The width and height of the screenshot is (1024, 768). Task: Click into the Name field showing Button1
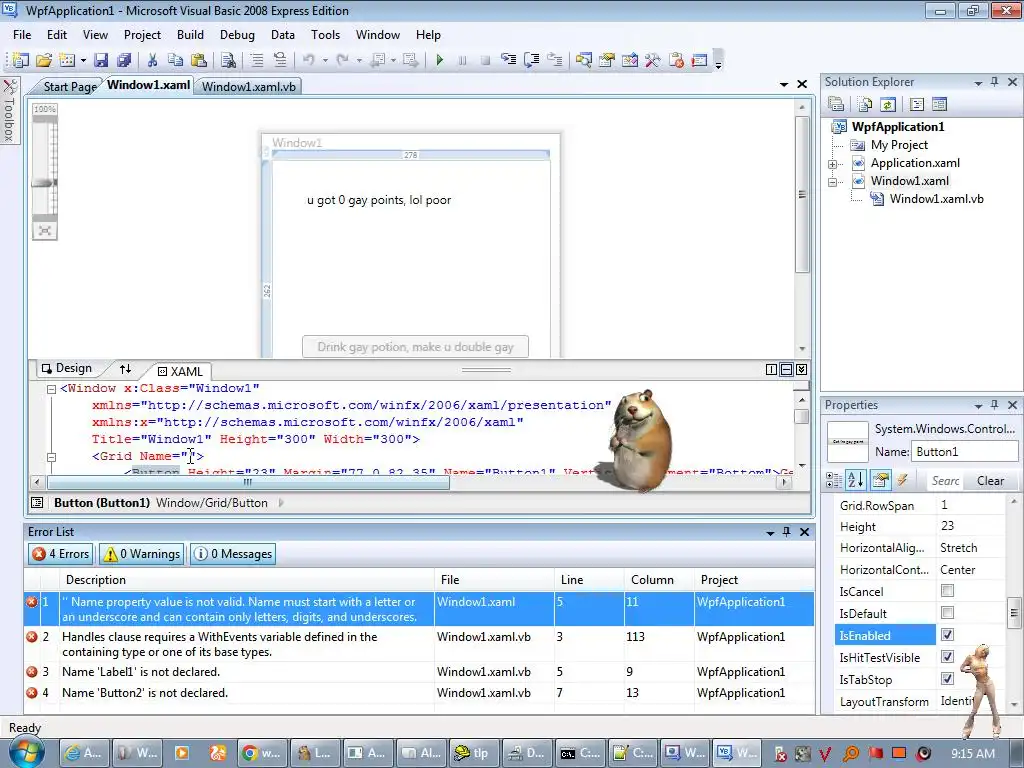pyautogui.click(x=964, y=451)
